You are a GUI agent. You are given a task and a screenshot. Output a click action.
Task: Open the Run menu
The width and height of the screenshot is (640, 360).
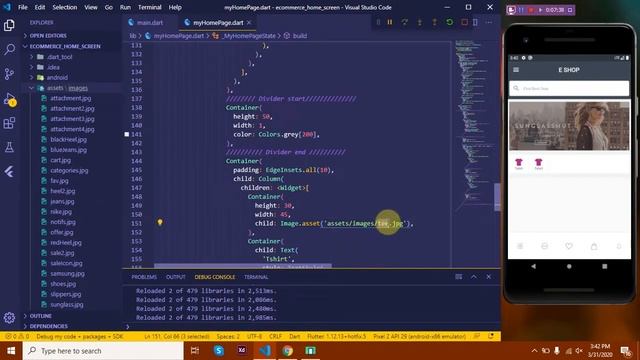[125, 7]
